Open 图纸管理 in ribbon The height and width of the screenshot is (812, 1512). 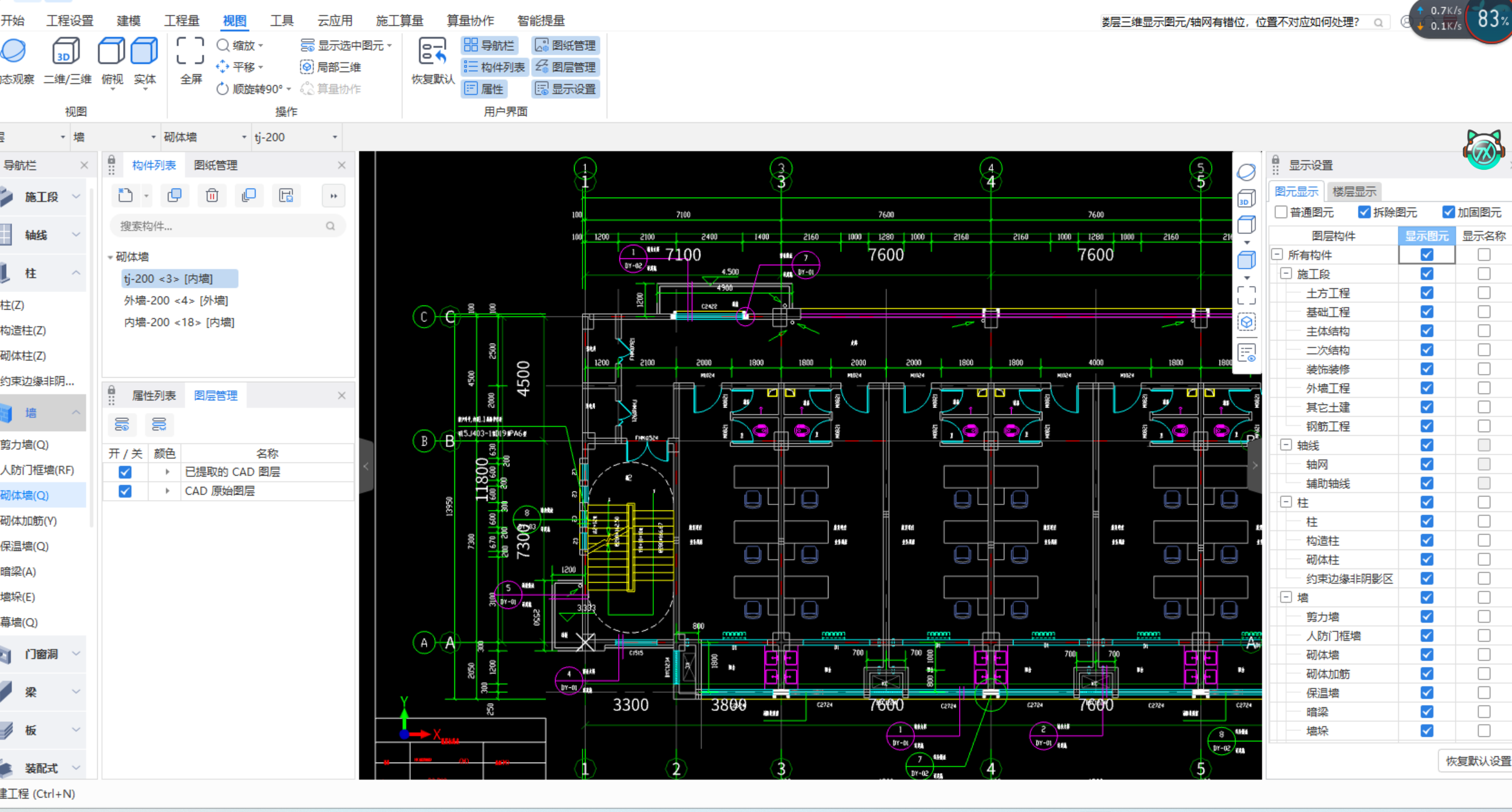point(566,45)
